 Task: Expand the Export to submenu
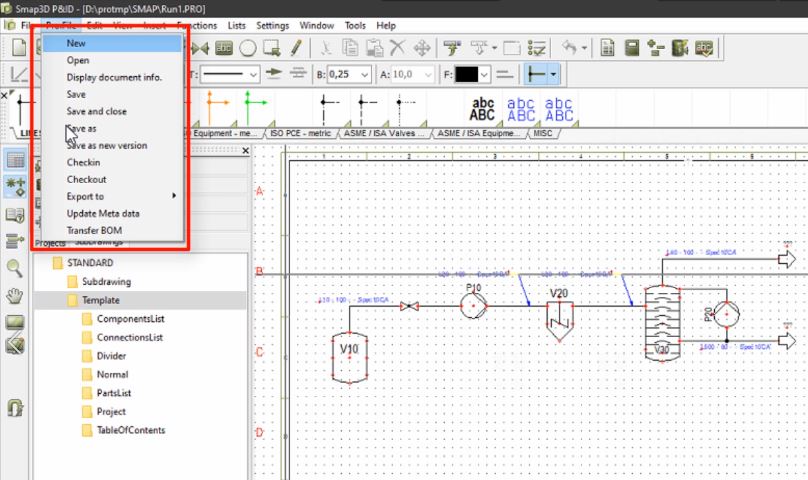120,196
